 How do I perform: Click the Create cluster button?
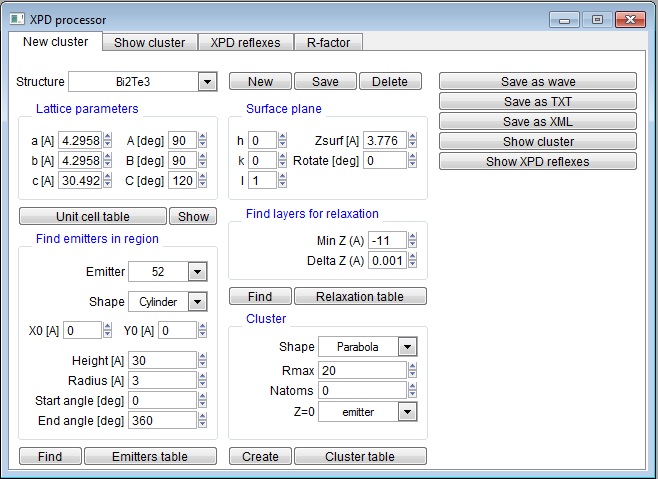point(260,456)
